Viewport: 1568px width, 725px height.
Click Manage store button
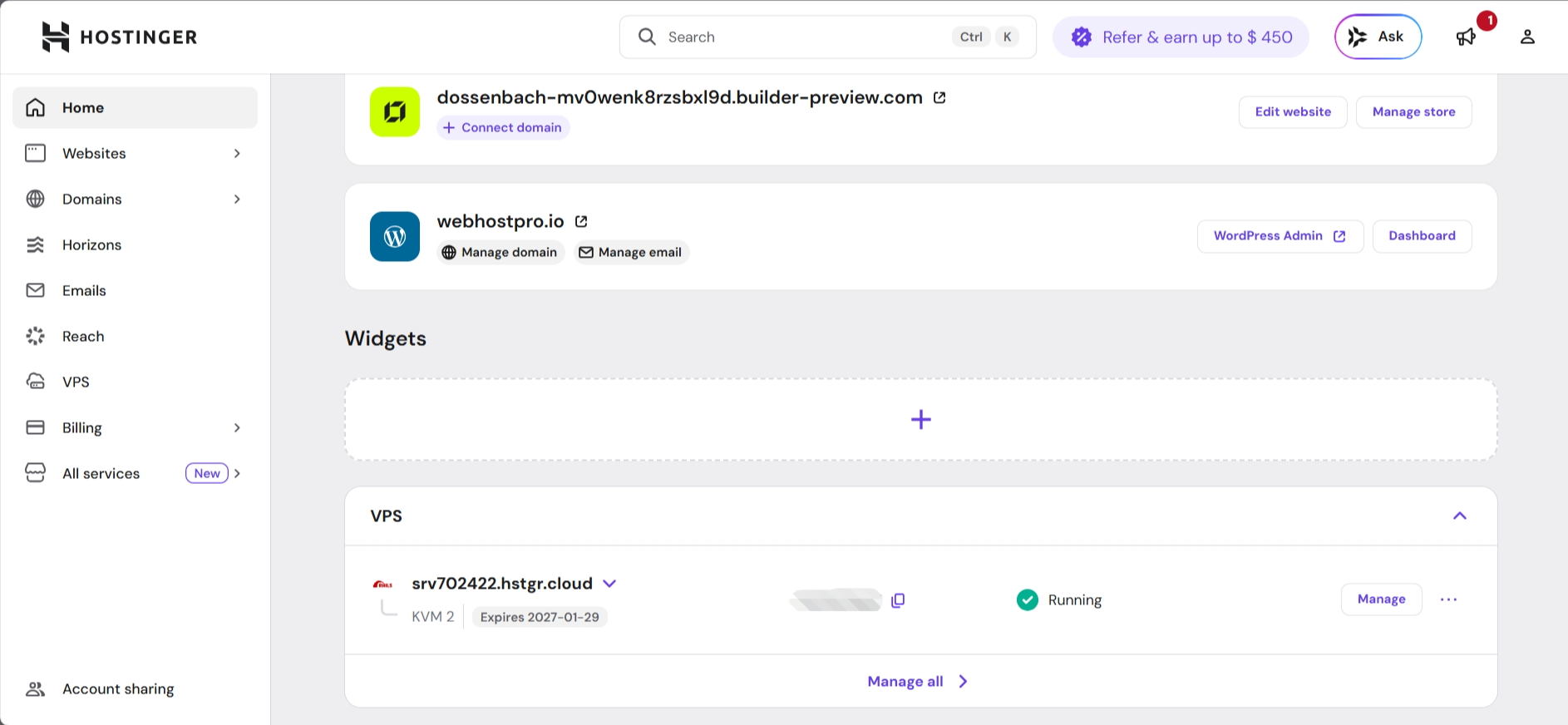click(1413, 111)
